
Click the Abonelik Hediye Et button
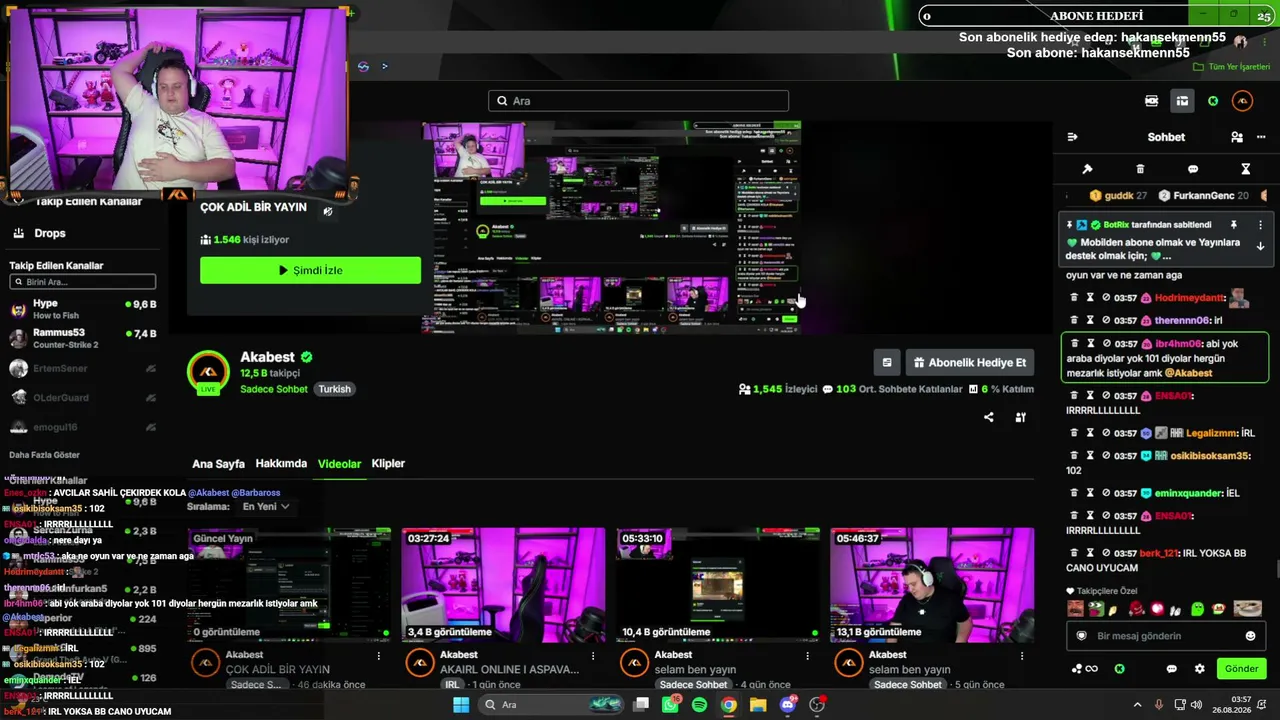pos(969,363)
